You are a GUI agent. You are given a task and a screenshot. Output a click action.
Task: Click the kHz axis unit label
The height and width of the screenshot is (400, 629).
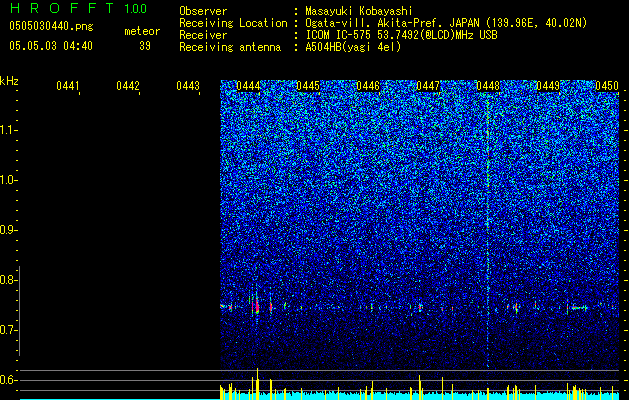(9, 81)
